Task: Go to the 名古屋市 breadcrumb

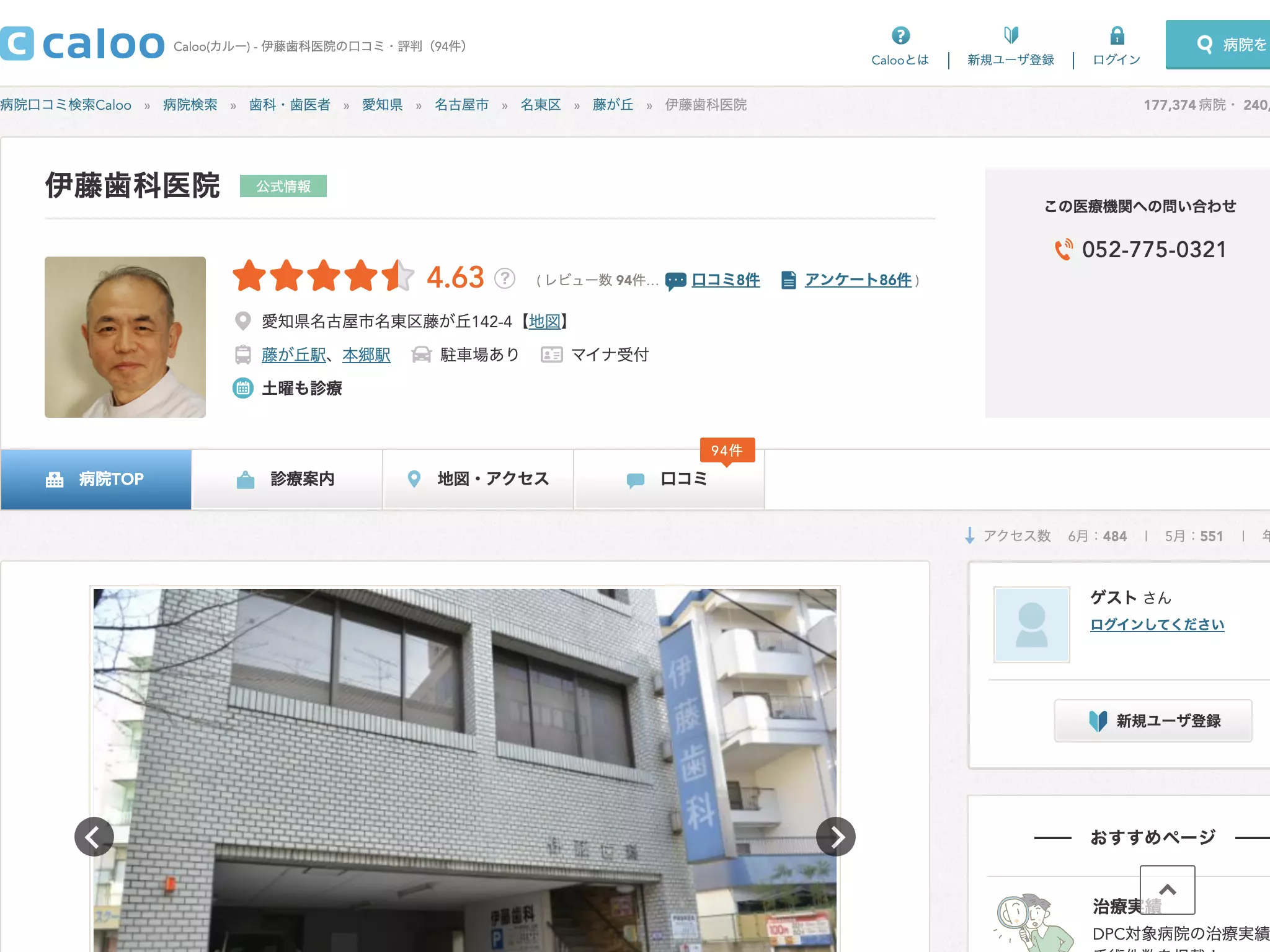Action: (x=462, y=105)
